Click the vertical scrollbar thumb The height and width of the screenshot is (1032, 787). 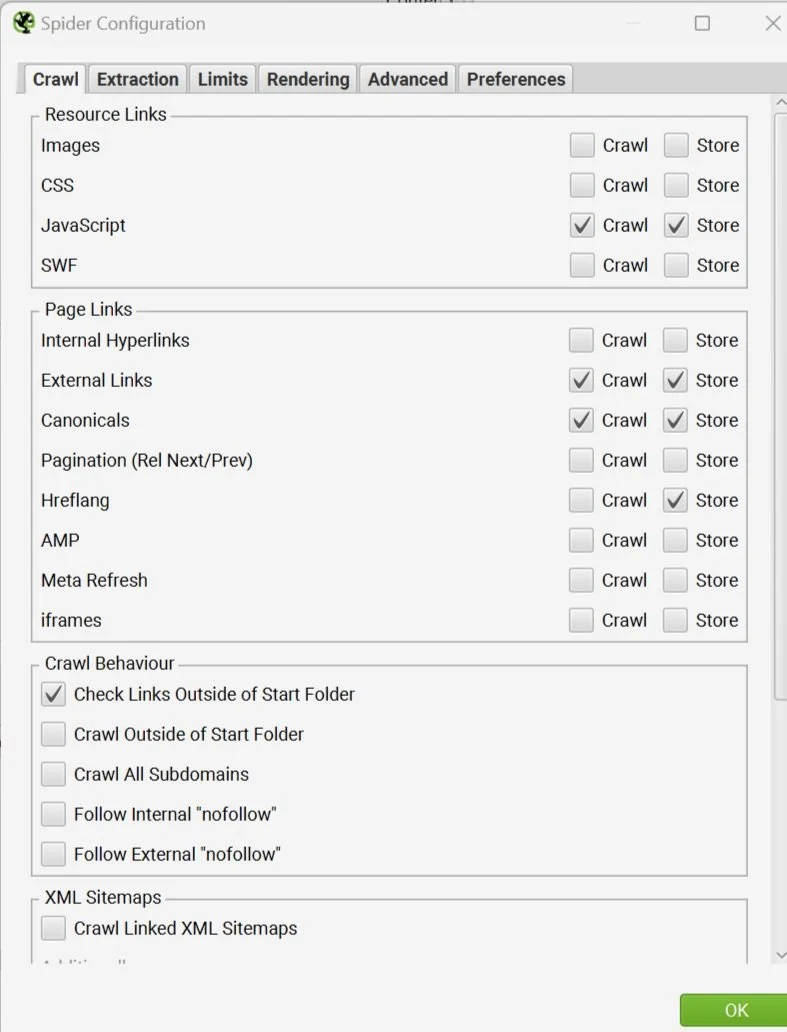click(781, 407)
